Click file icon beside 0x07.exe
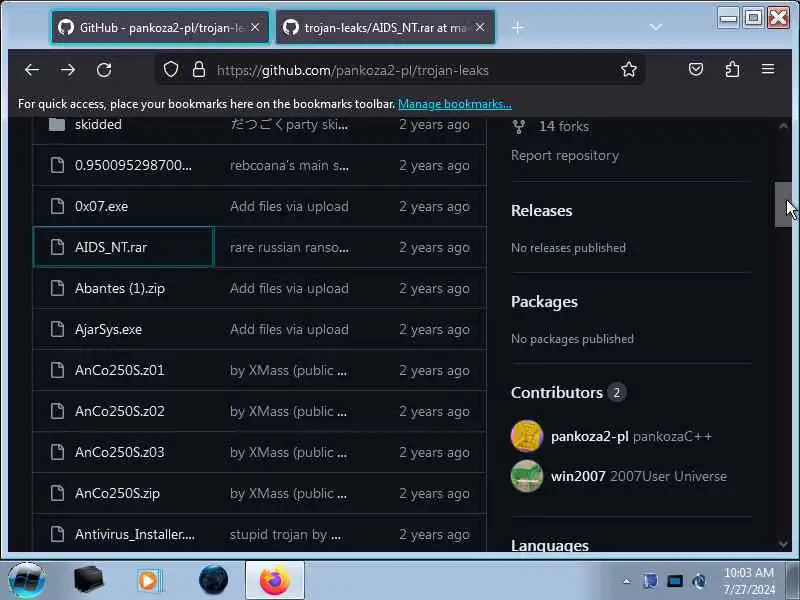This screenshot has height=600, width=800. (x=57, y=206)
